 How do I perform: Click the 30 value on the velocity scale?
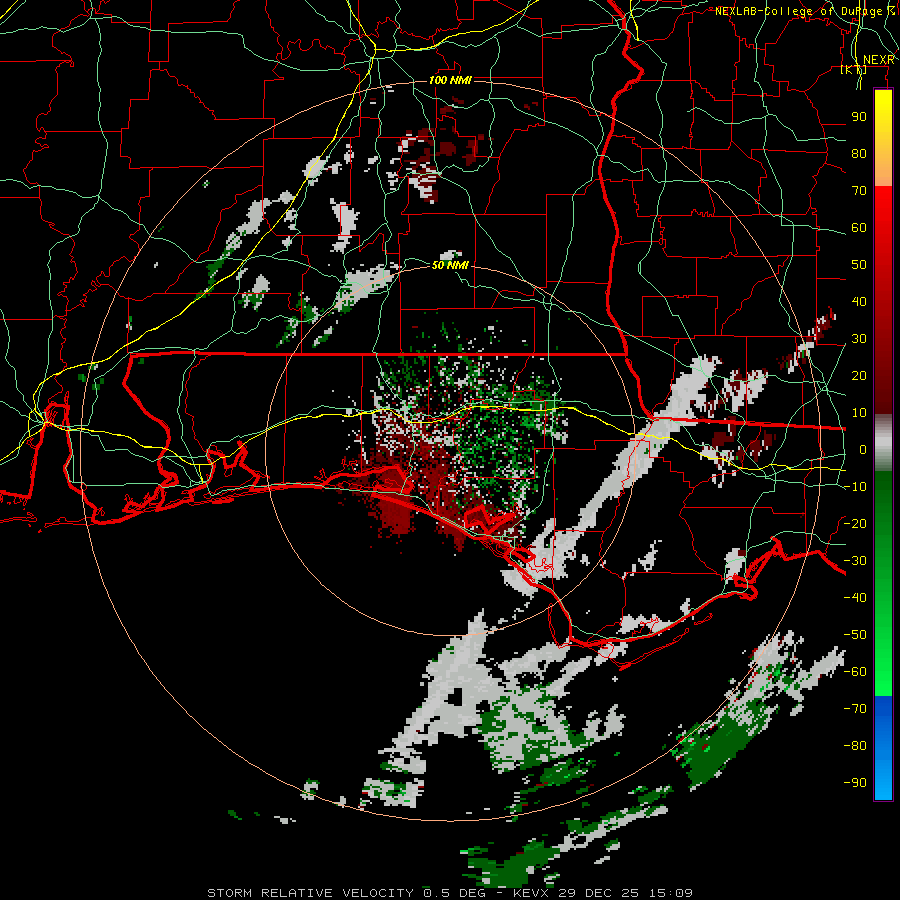859,339
